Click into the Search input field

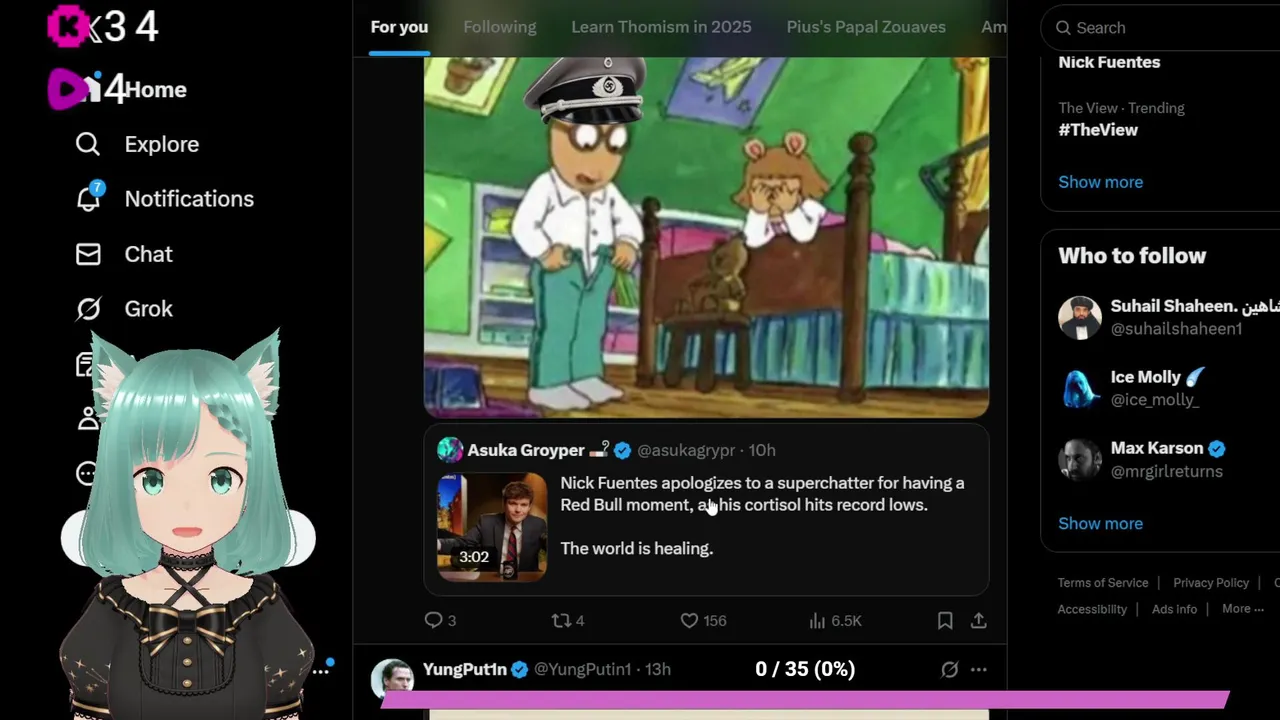(1165, 28)
